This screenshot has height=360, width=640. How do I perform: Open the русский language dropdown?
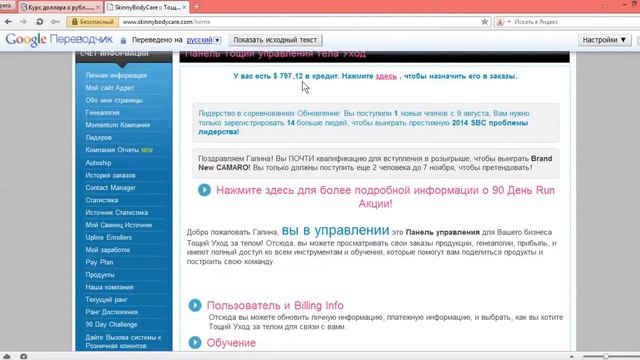(203, 40)
